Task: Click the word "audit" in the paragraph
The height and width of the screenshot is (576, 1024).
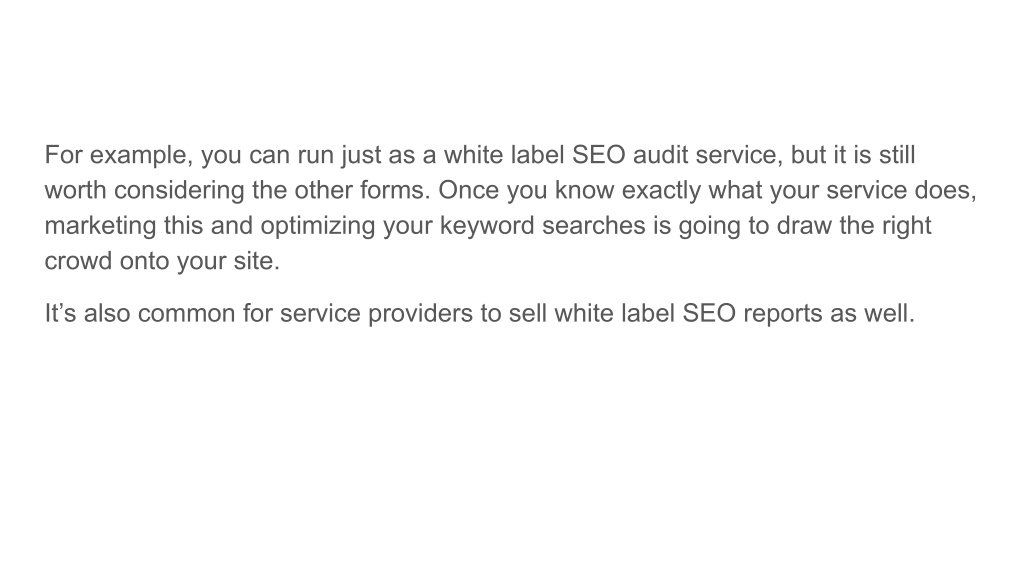Action: pos(660,155)
